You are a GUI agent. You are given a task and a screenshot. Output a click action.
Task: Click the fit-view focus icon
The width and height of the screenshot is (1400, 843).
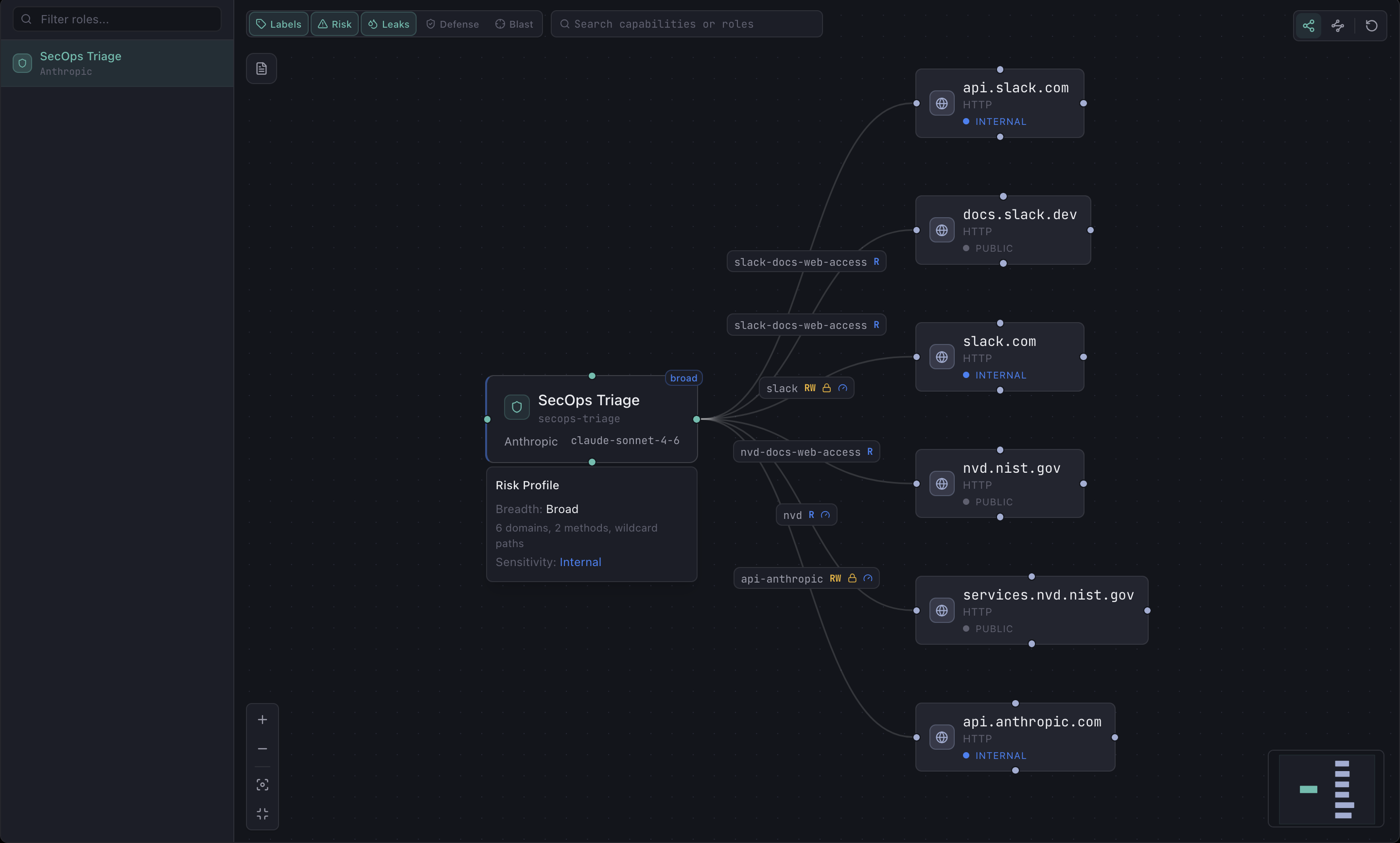pyautogui.click(x=262, y=785)
